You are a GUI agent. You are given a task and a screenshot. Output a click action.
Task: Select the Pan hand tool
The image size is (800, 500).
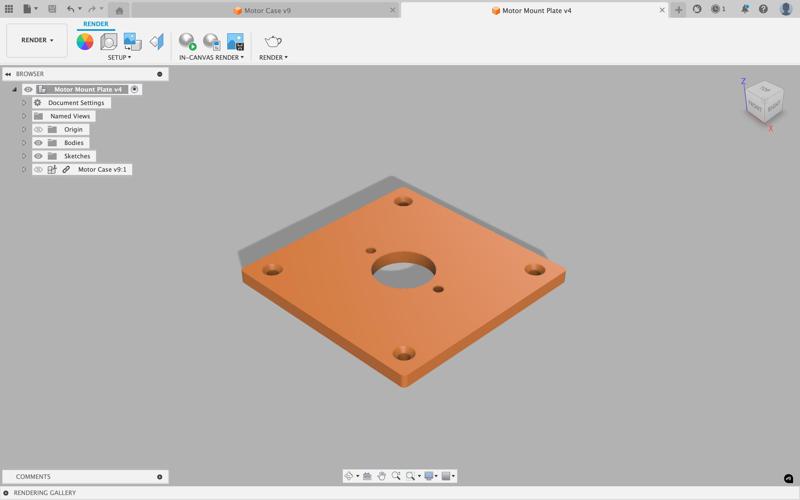382,476
